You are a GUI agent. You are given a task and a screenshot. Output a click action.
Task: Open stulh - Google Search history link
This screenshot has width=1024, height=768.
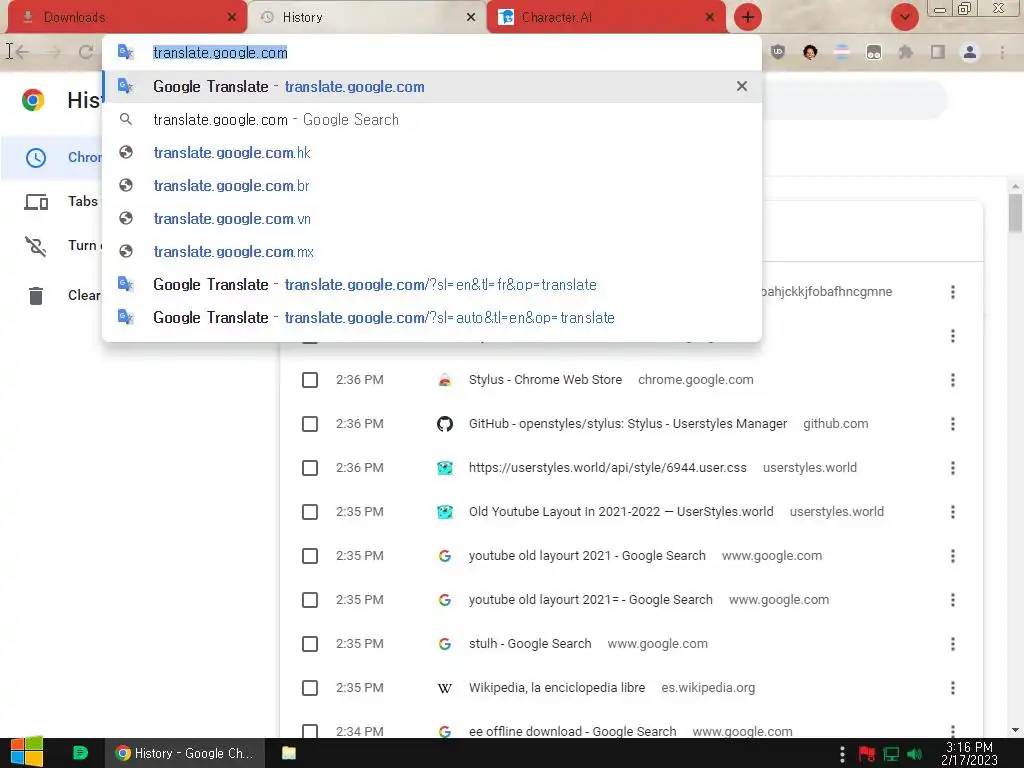(x=530, y=644)
